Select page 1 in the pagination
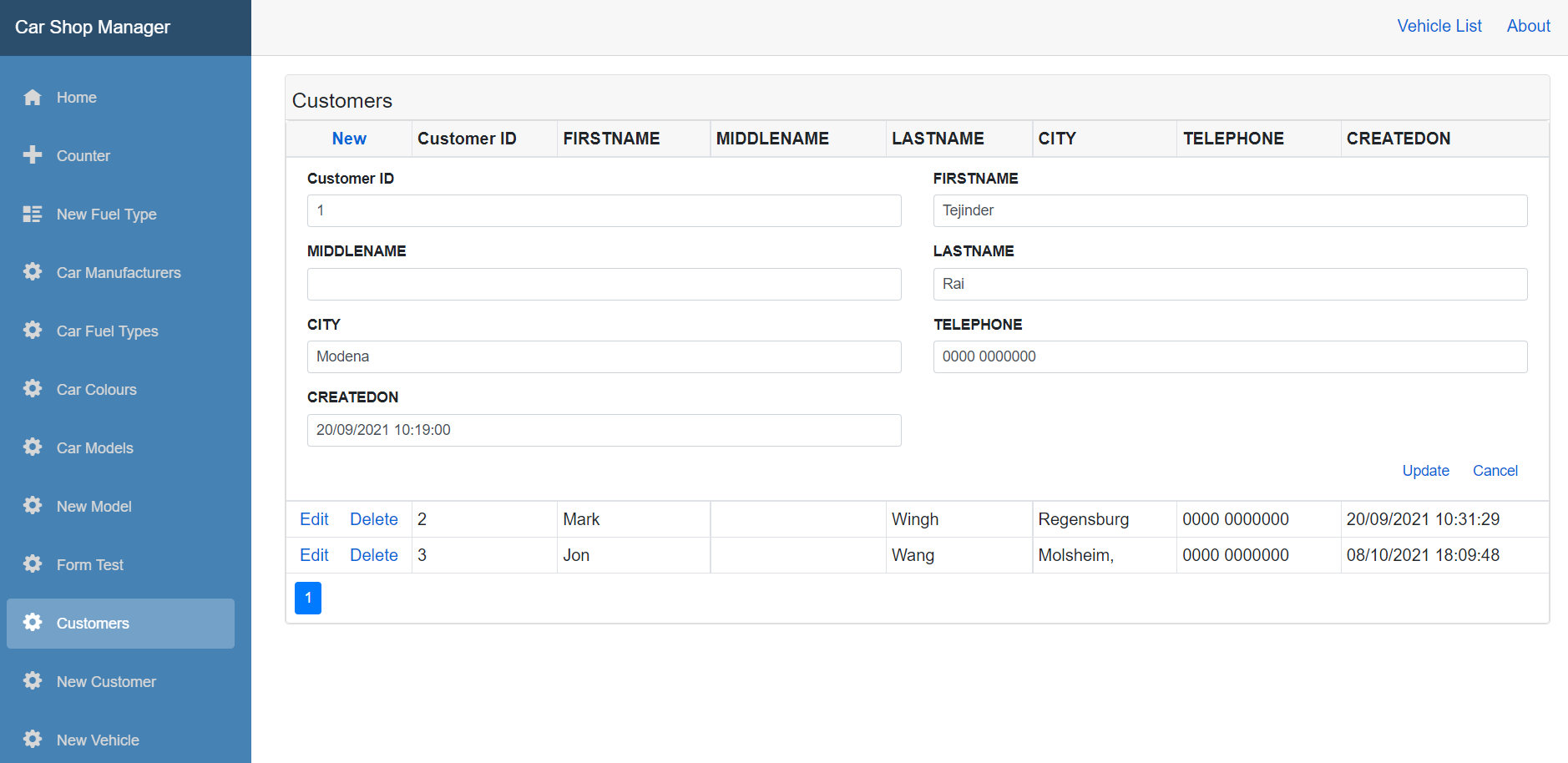This screenshot has width=1568, height=763. click(308, 598)
